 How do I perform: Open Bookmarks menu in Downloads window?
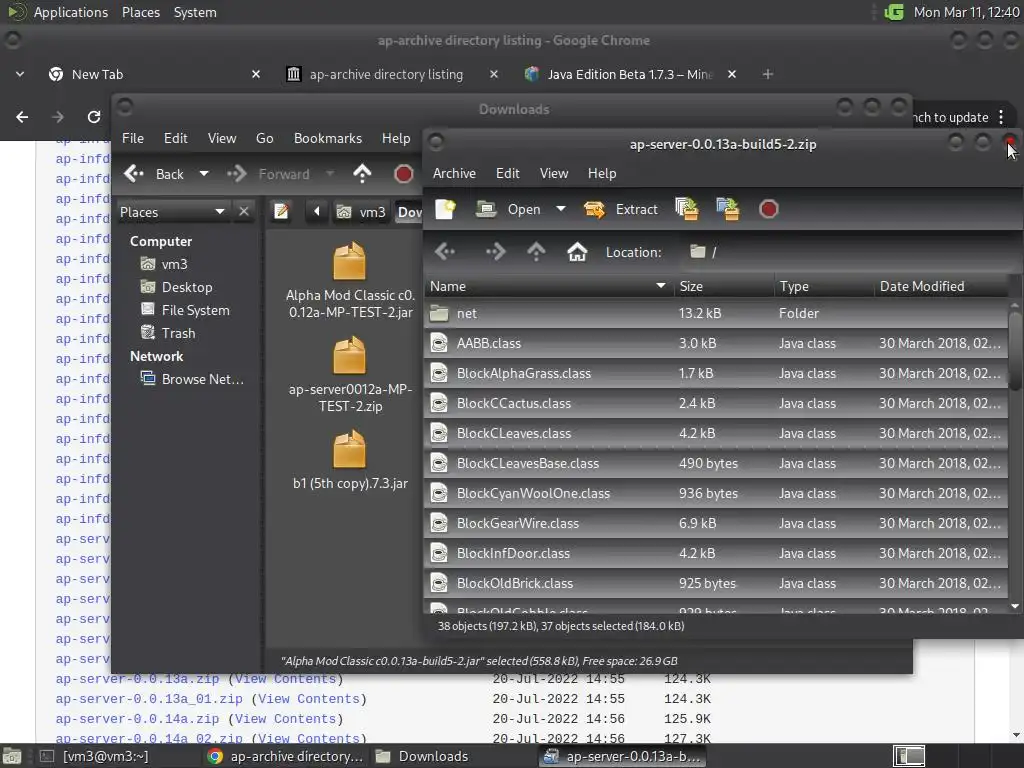pyautogui.click(x=327, y=138)
